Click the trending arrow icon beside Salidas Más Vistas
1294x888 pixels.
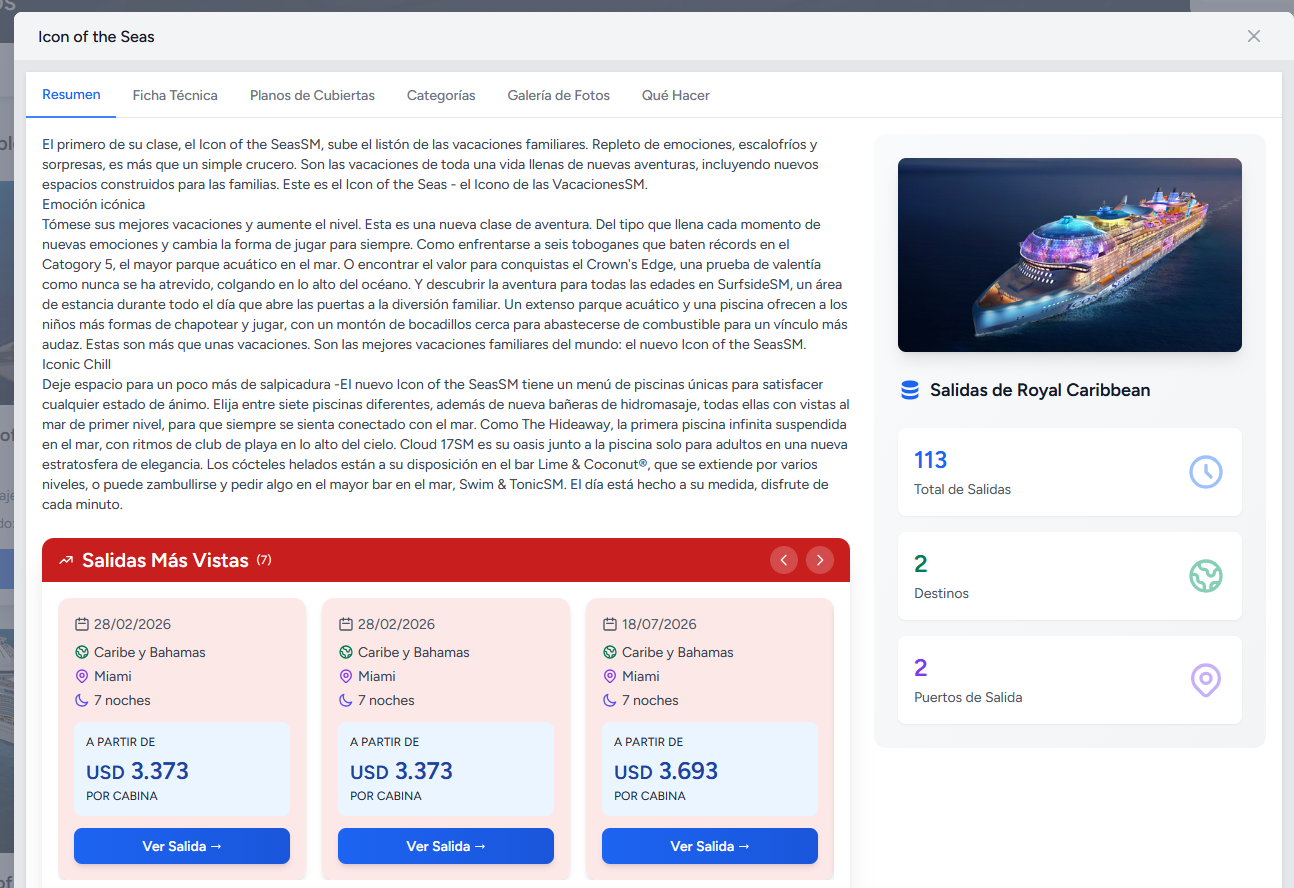tap(66, 560)
